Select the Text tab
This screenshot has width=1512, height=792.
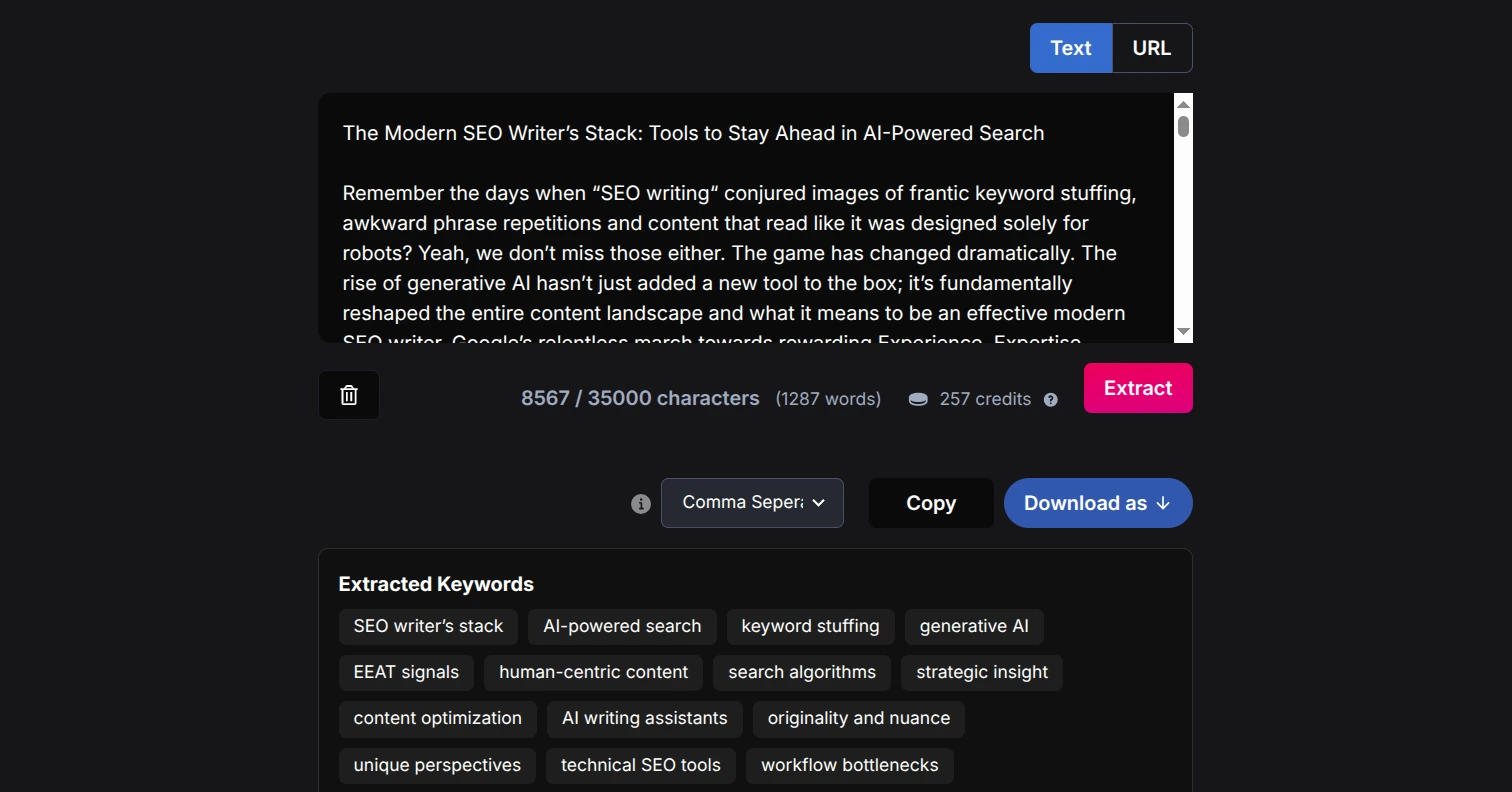coord(1070,47)
